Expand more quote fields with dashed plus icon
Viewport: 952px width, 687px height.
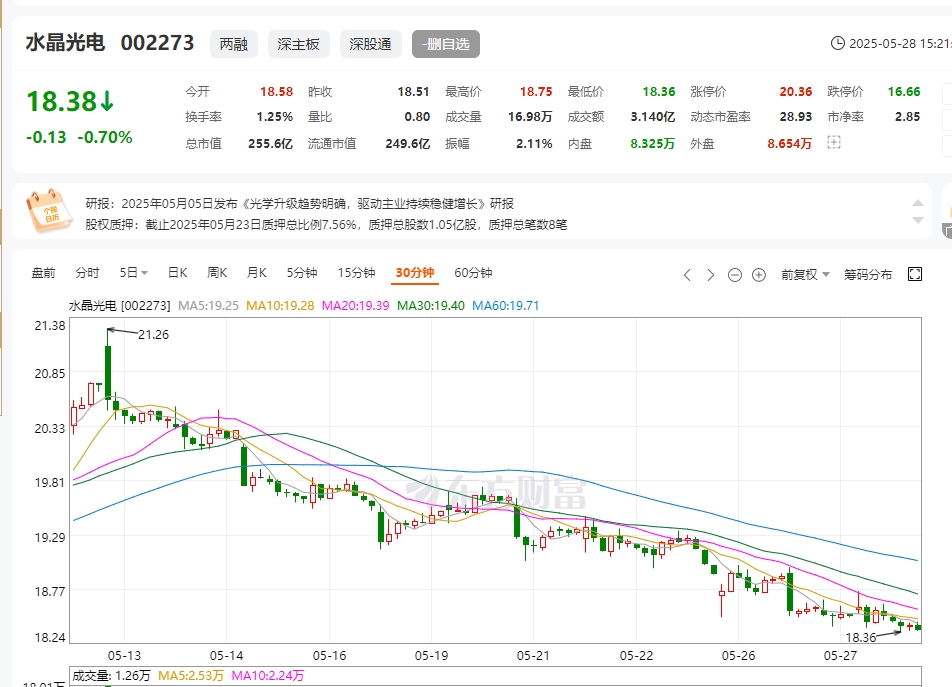pyautogui.click(x=834, y=143)
